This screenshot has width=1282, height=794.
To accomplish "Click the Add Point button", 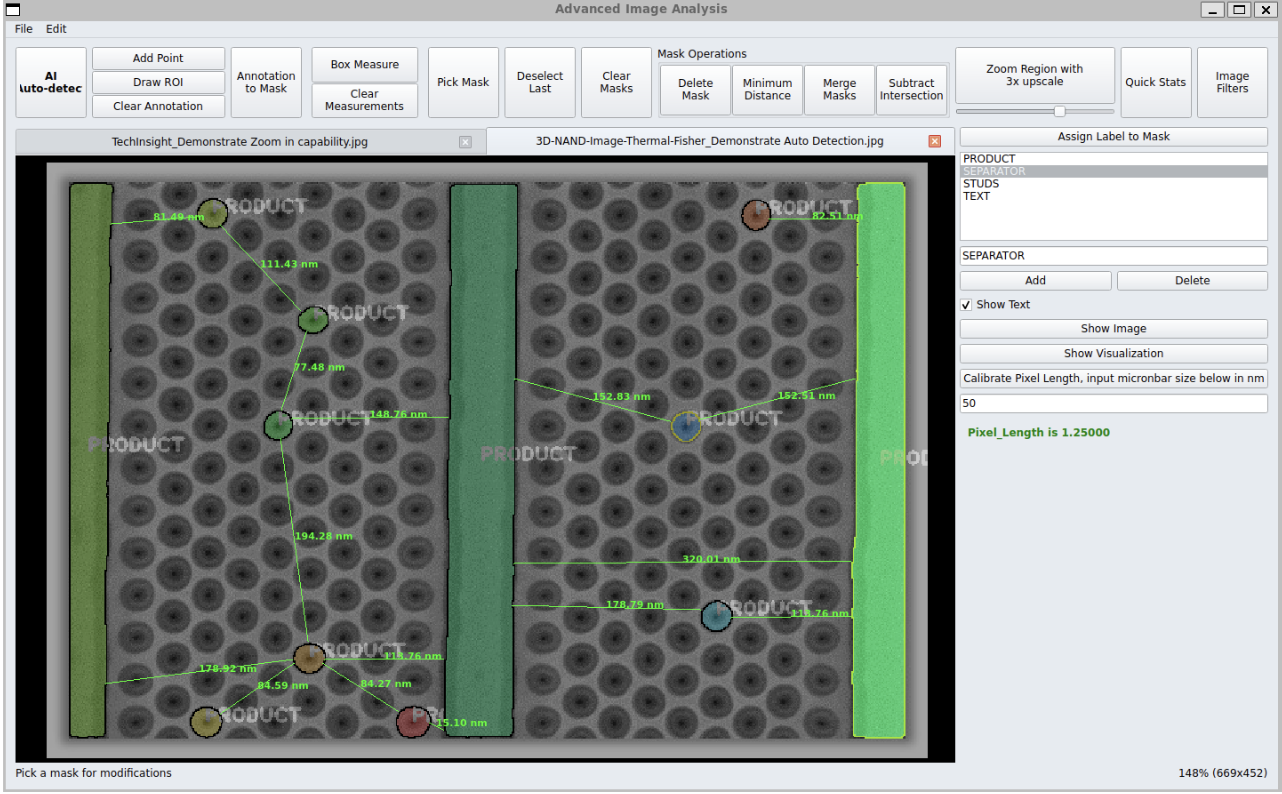I will click(158, 58).
